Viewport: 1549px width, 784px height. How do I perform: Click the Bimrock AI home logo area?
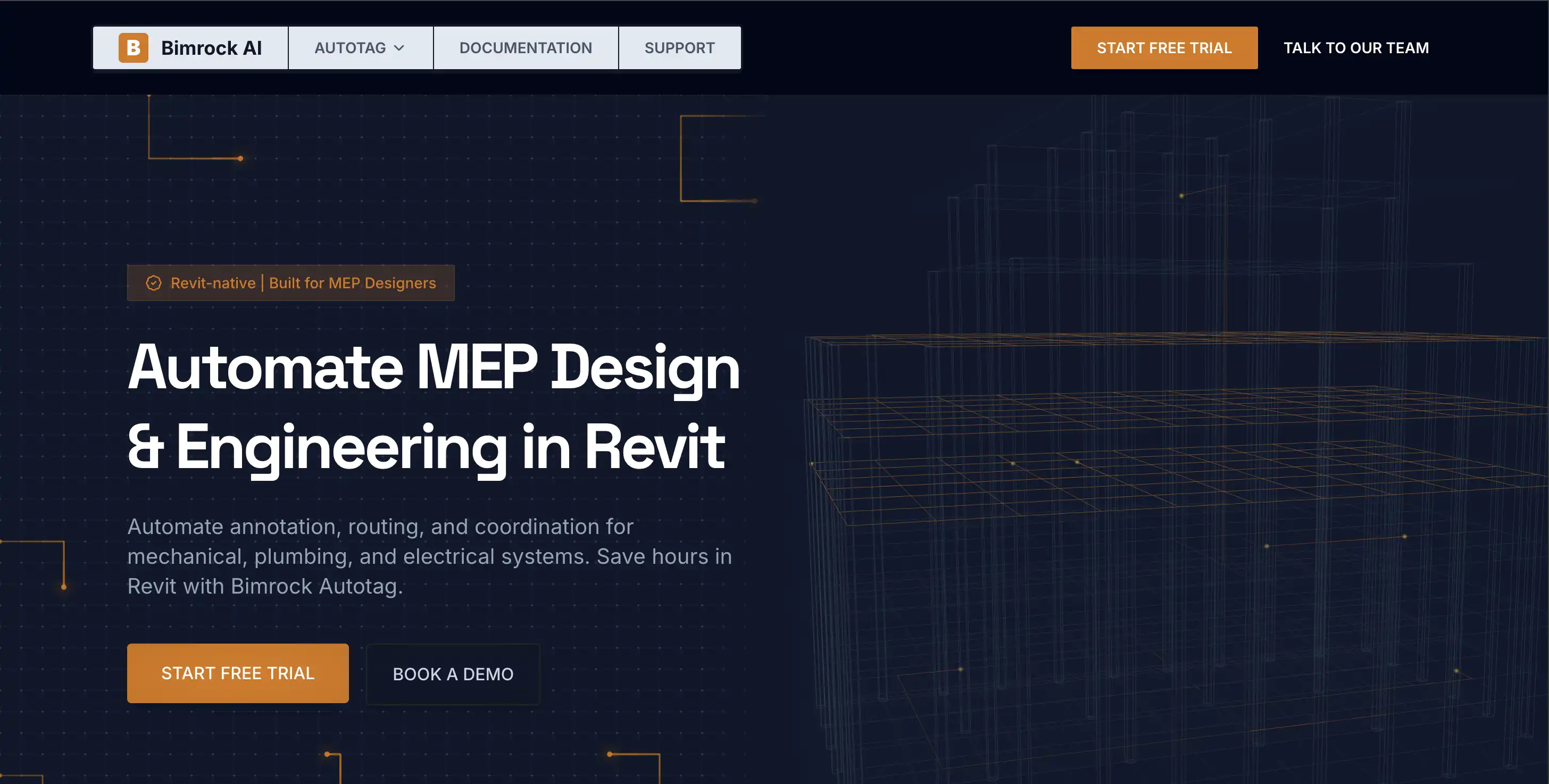pyautogui.click(x=189, y=47)
